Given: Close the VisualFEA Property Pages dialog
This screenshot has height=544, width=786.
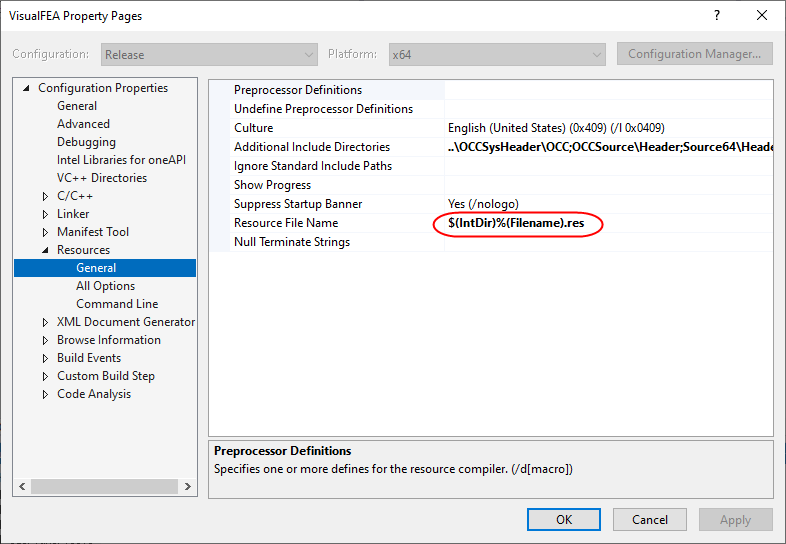Looking at the screenshot, I should tap(762, 16).
